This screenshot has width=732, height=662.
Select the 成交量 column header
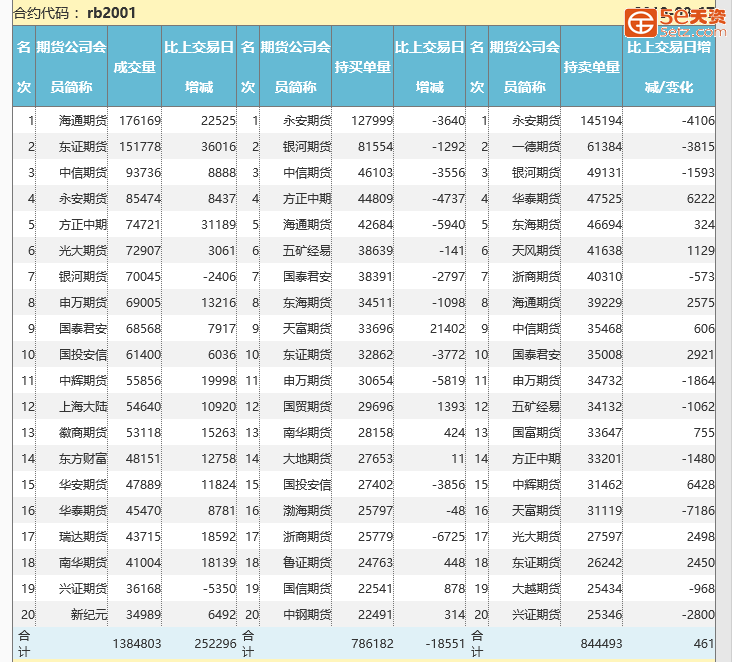click(x=134, y=67)
